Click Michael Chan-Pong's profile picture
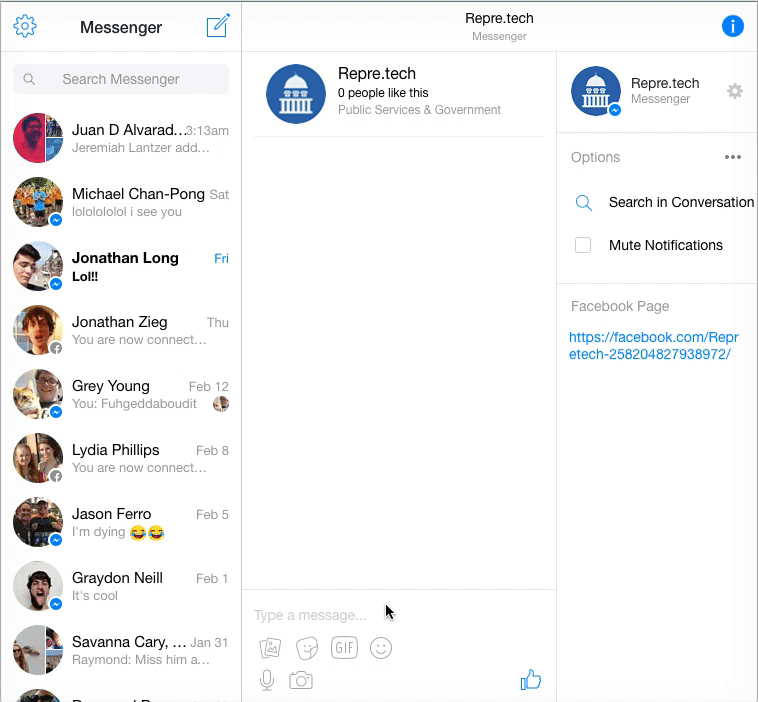The image size is (758, 702). point(38,202)
